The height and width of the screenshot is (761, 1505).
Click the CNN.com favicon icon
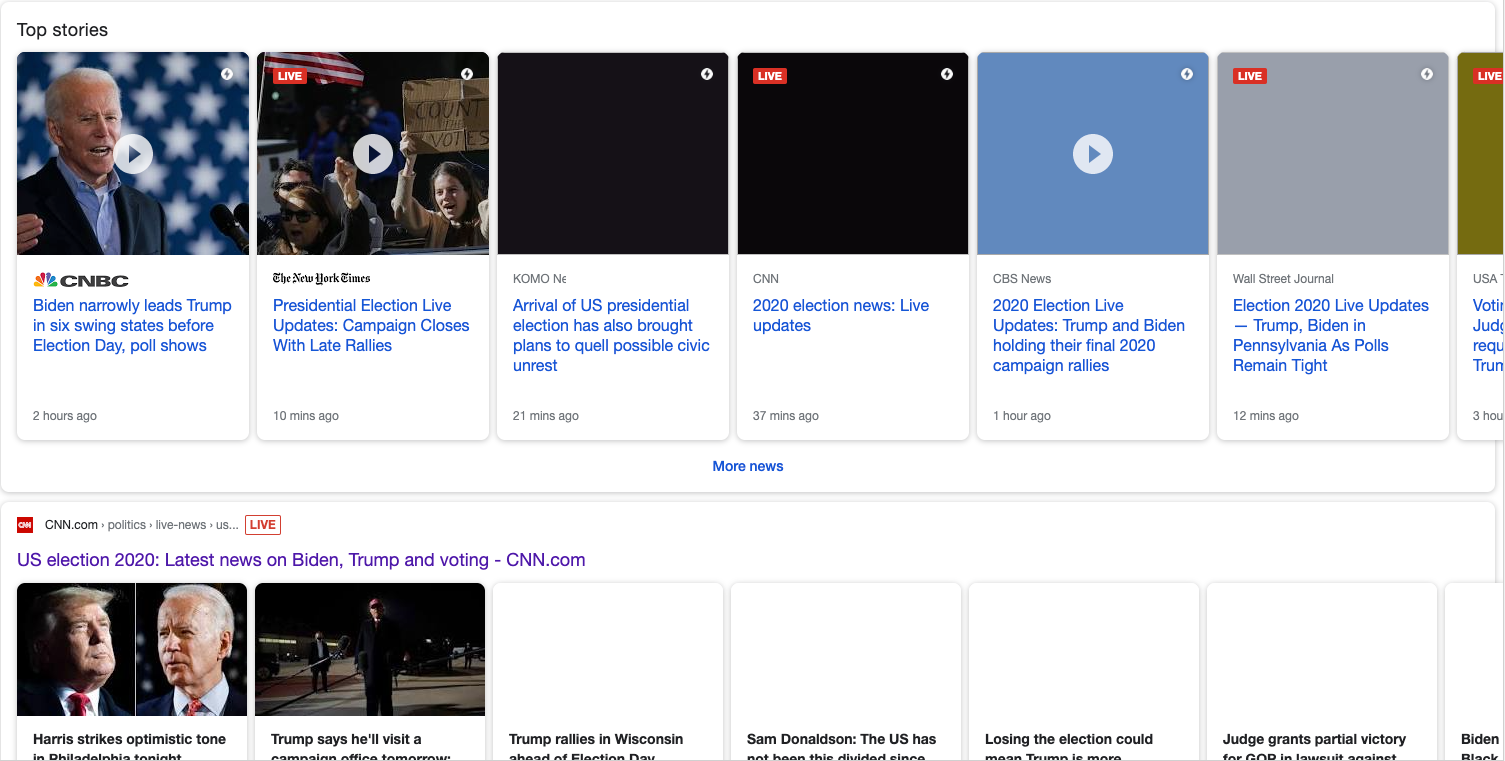click(25, 525)
